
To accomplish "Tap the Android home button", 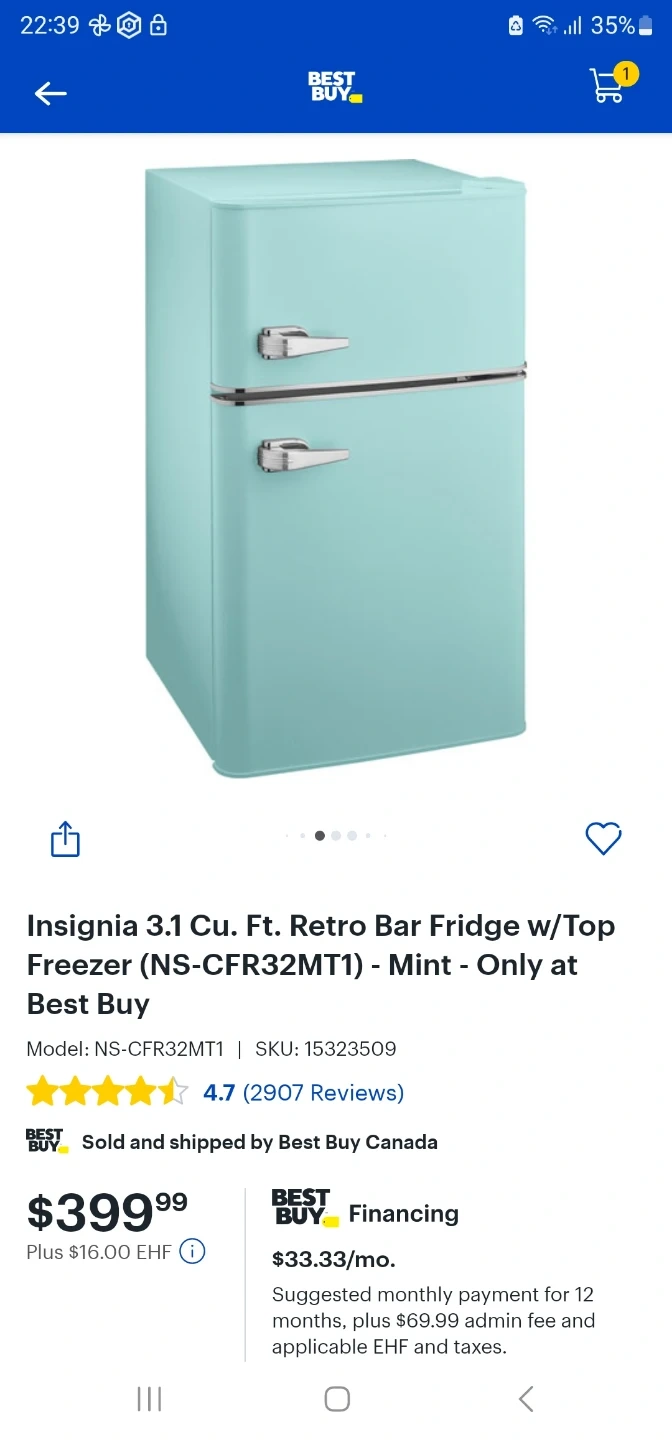I will point(337,1399).
